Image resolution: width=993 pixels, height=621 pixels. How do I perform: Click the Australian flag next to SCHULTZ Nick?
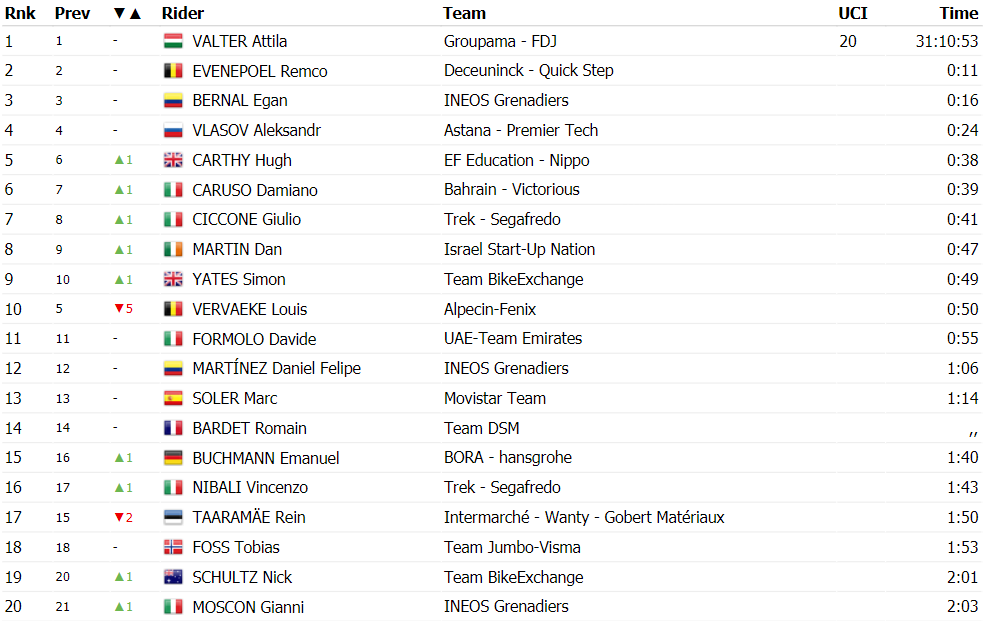(x=173, y=577)
